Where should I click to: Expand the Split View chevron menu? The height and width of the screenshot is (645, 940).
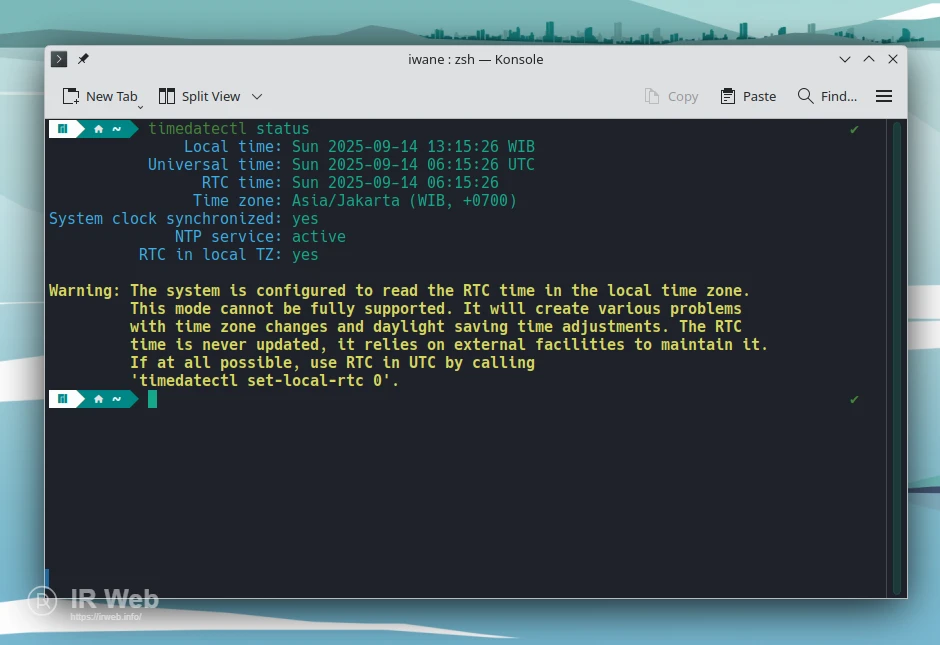click(257, 96)
